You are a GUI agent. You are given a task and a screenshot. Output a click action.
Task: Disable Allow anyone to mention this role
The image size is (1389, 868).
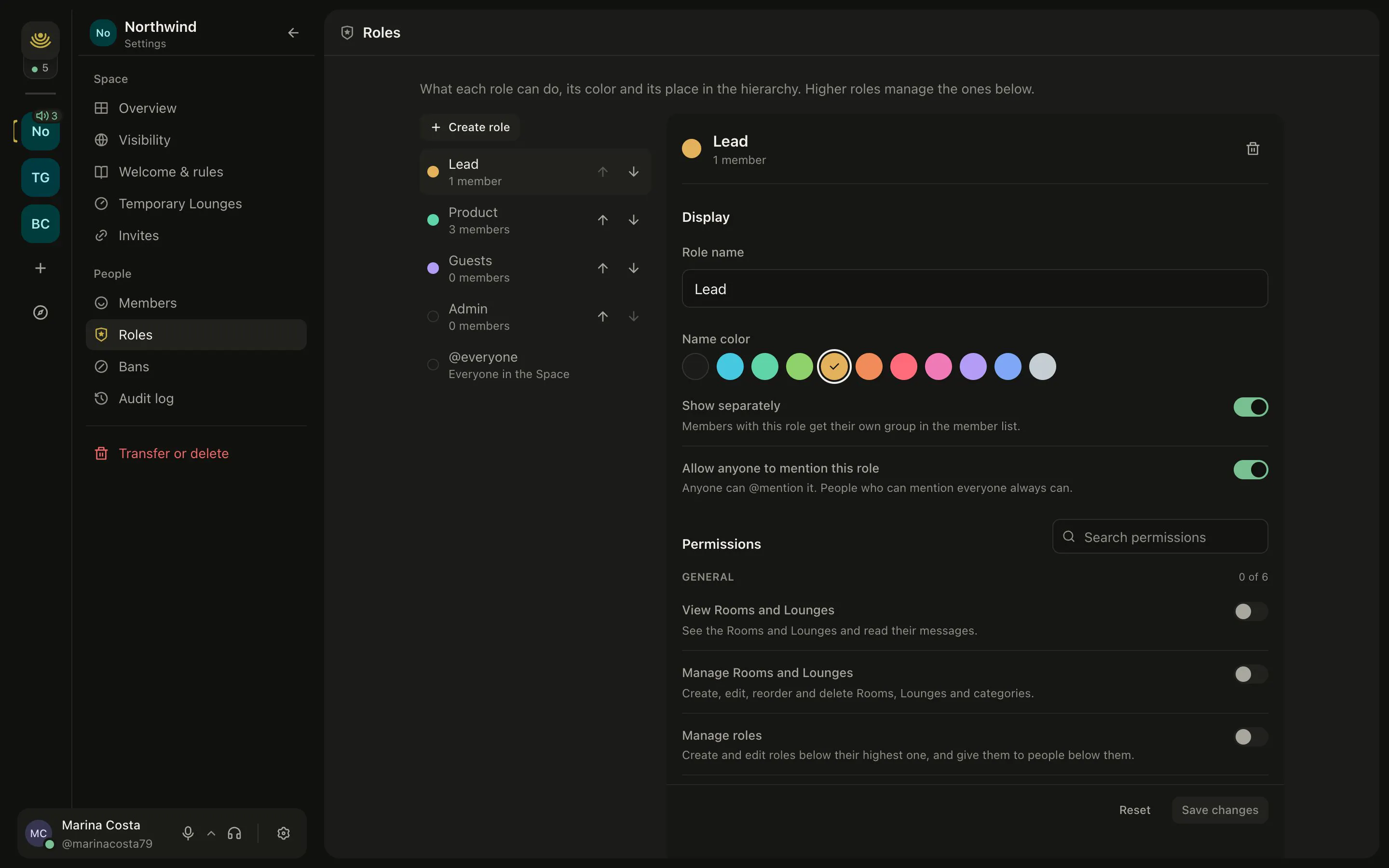1250,470
